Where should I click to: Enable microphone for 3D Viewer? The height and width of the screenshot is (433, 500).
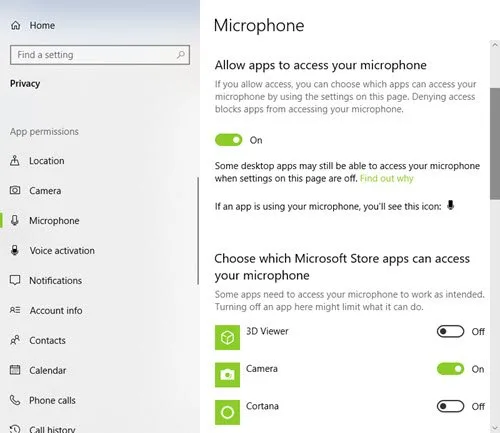tap(450, 331)
